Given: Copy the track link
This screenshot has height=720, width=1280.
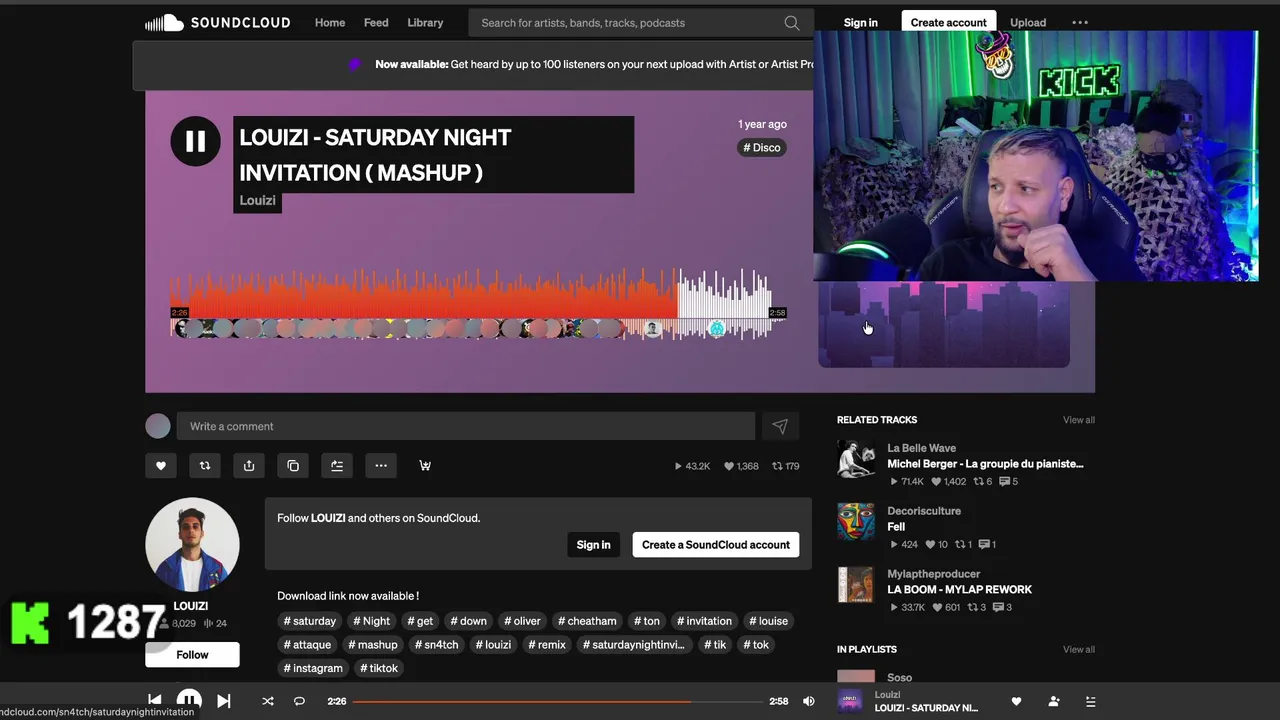Looking at the screenshot, I should tap(293, 465).
